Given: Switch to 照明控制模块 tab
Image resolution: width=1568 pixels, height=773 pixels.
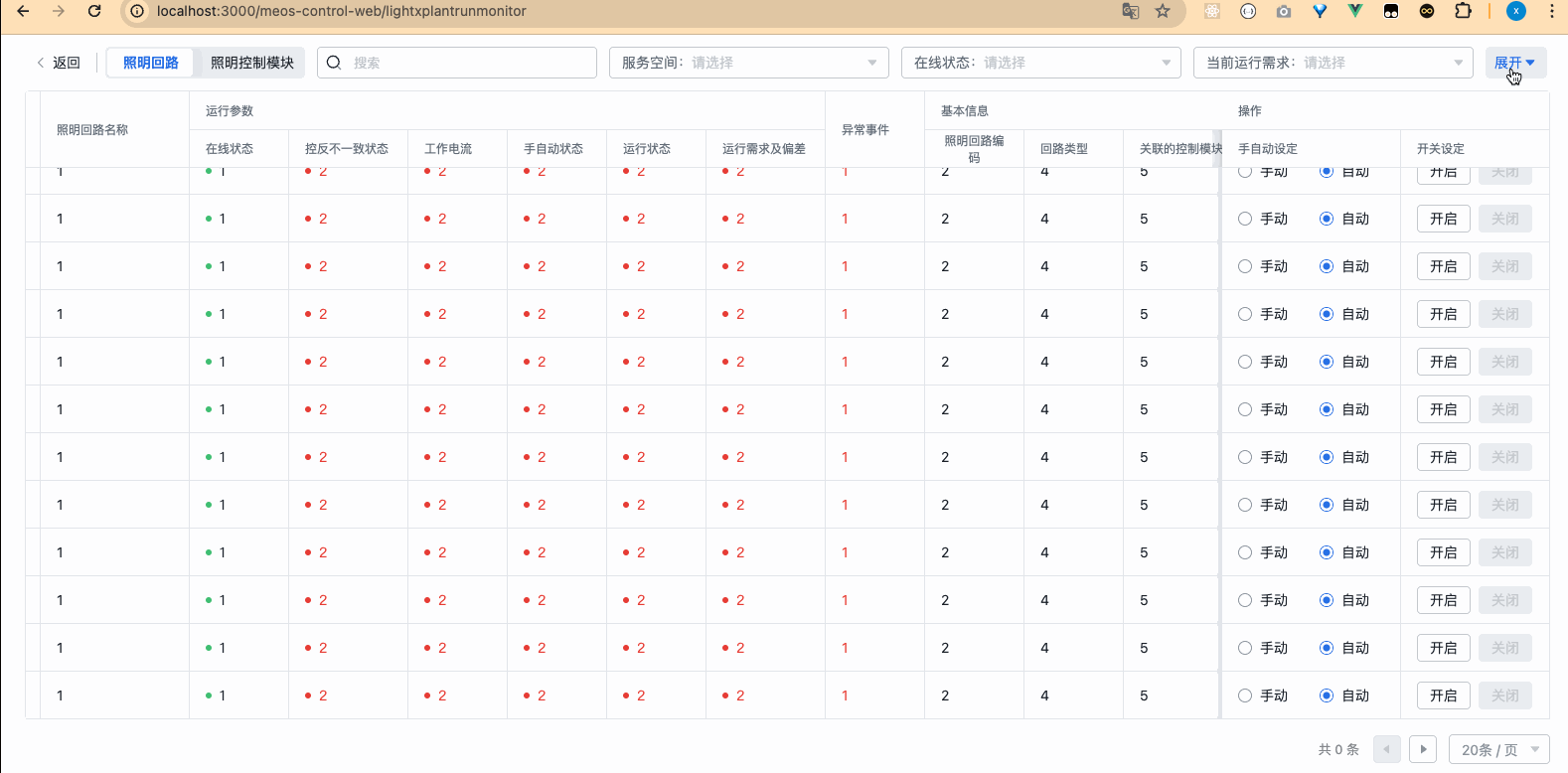Looking at the screenshot, I should (252, 63).
